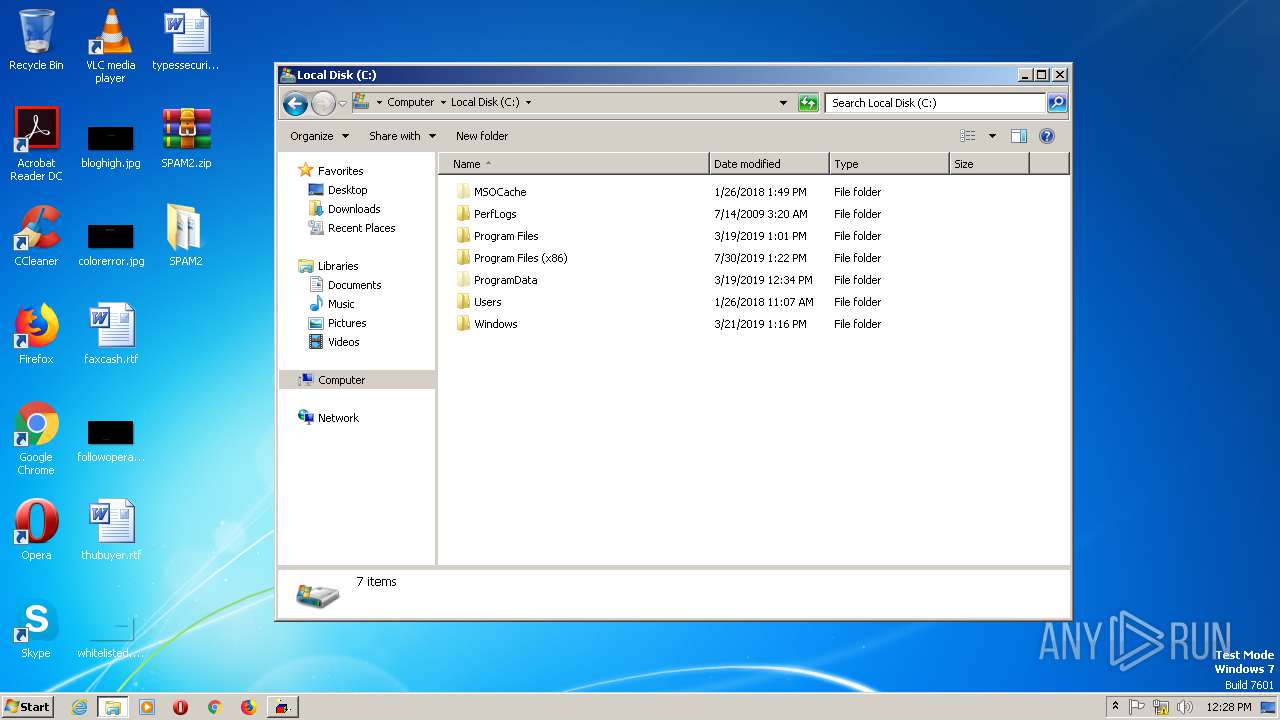1280x720 pixels.
Task: Select the Firefox desktop shortcut
Action: [36, 334]
